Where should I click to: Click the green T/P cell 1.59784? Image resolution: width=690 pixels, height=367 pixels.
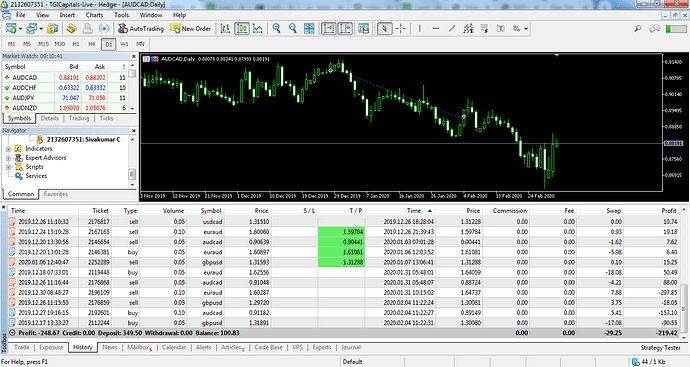point(341,231)
